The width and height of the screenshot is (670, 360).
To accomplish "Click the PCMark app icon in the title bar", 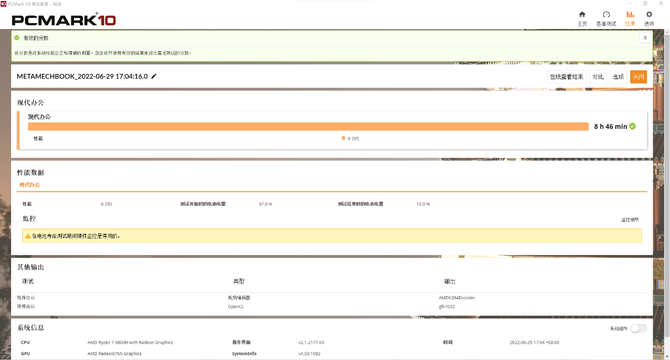I will click(x=3, y=3).
